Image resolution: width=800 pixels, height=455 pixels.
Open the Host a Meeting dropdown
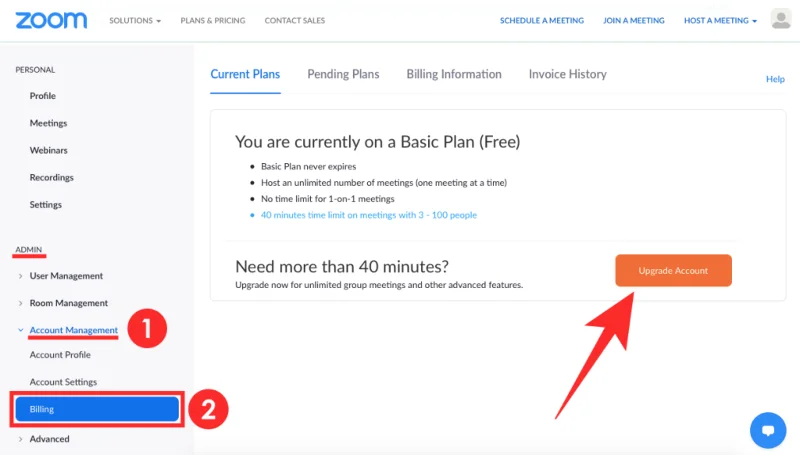coord(720,21)
